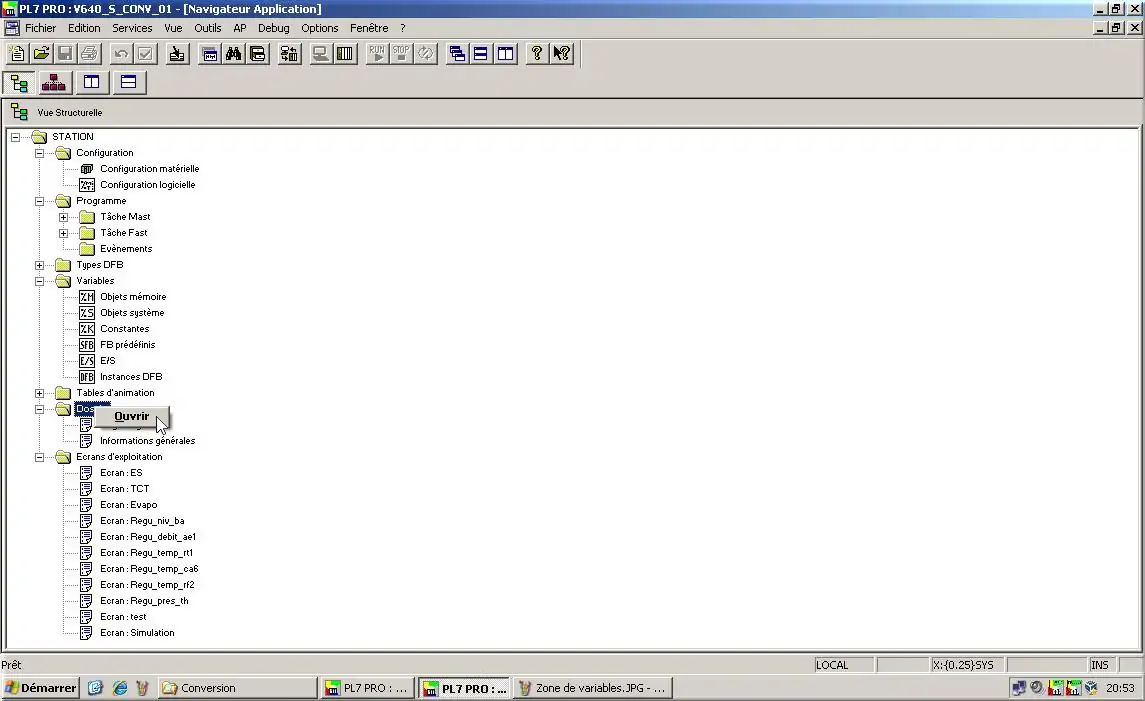Image resolution: width=1145 pixels, height=701 pixels.
Task: Click the Démarrer start button
Action: pos(40,688)
